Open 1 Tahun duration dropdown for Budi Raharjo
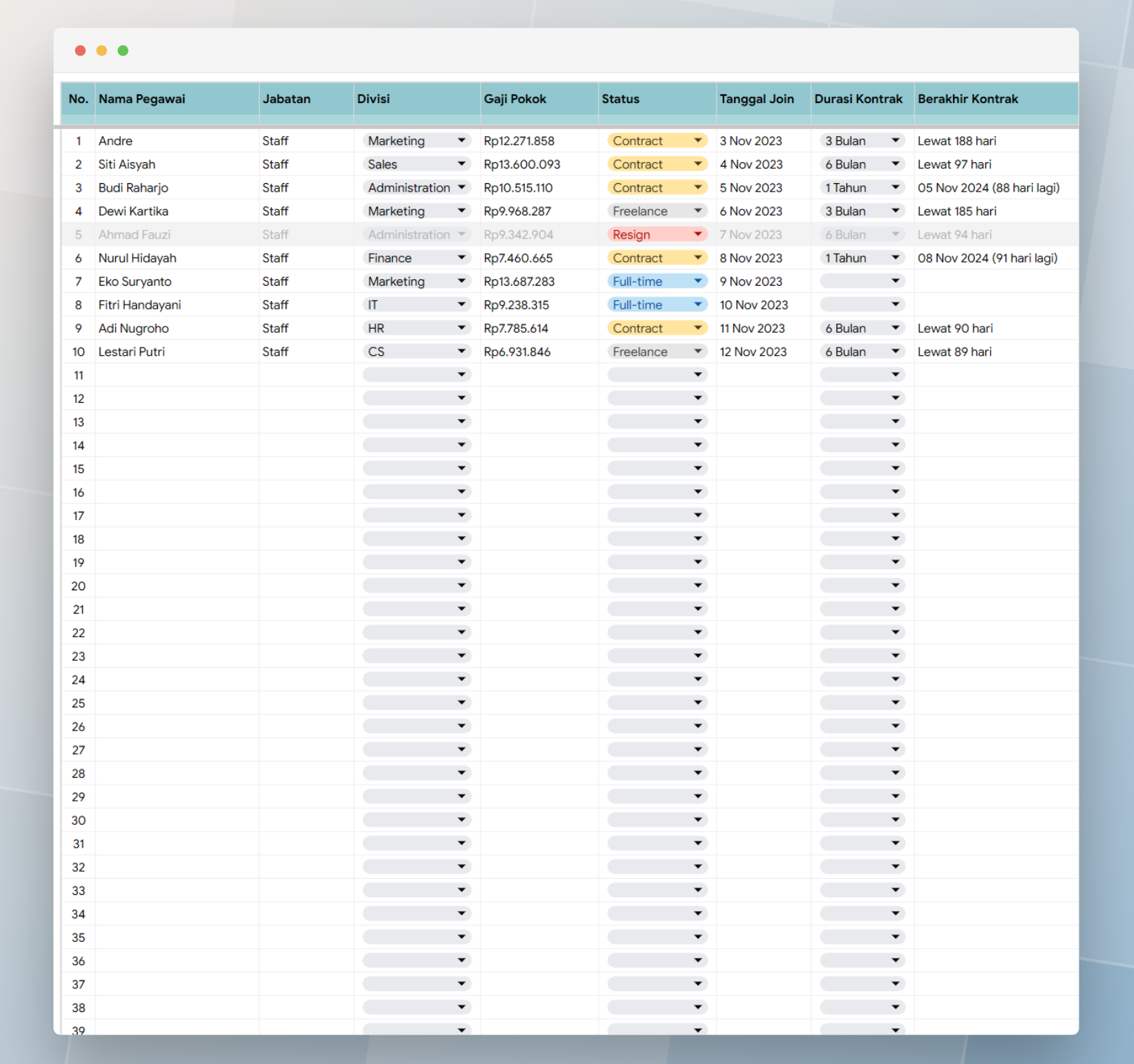This screenshot has height=1064, width=1134. [x=862, y=188]
